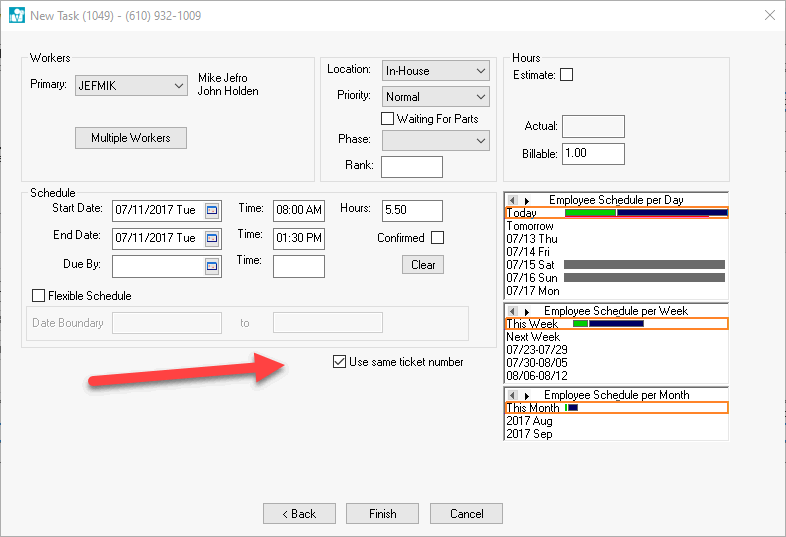Click the Billable hours field

click(x=593, y=154)
